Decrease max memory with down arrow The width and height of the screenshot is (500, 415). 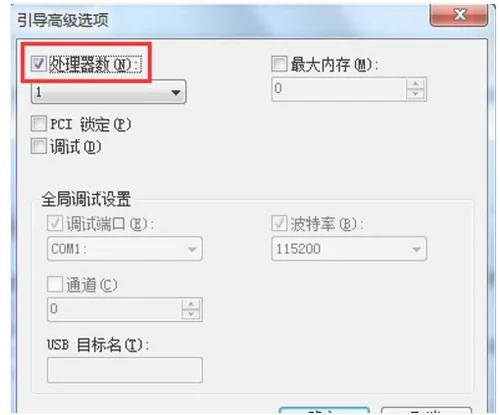pyautogui.click(x=415, y=94)
